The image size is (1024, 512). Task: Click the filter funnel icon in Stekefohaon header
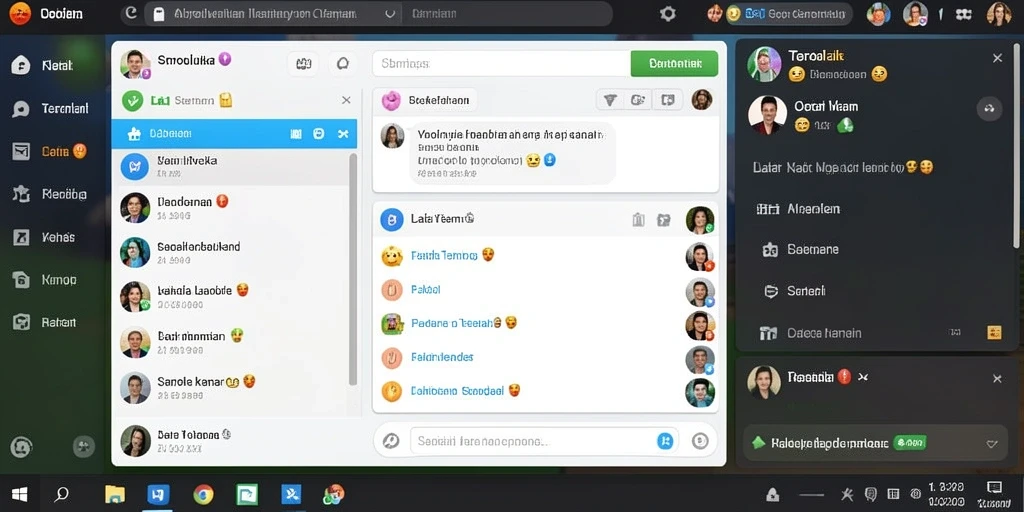tap(610, 100)
